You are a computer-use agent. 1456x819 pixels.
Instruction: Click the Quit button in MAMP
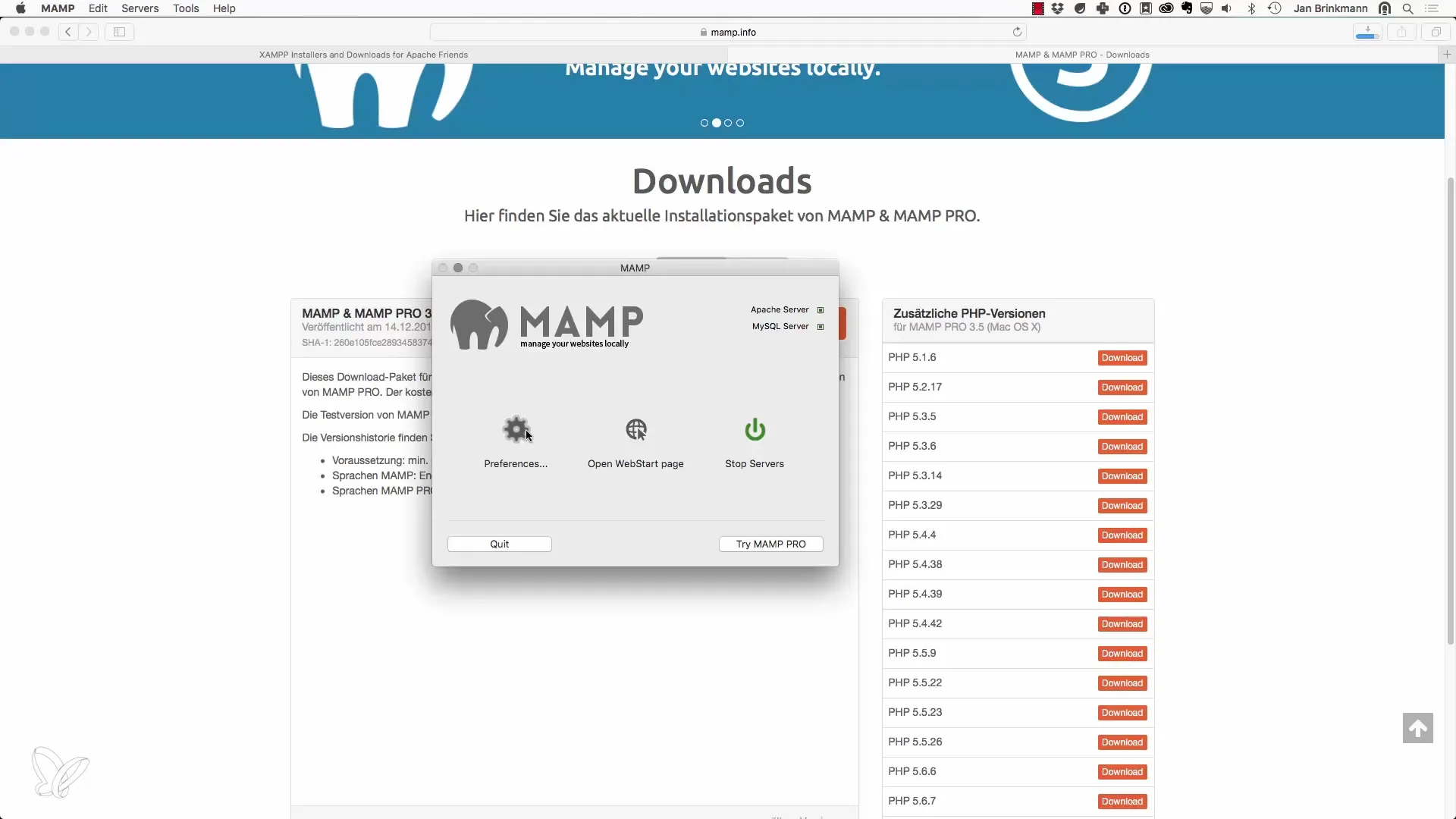pyautogui.click(x=500, y=544)
